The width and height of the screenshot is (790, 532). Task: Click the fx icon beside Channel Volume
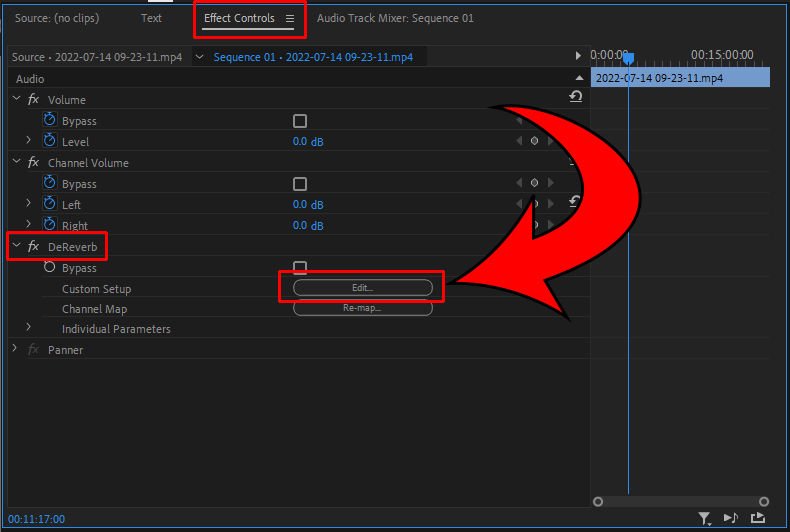[x=33, y=162]
